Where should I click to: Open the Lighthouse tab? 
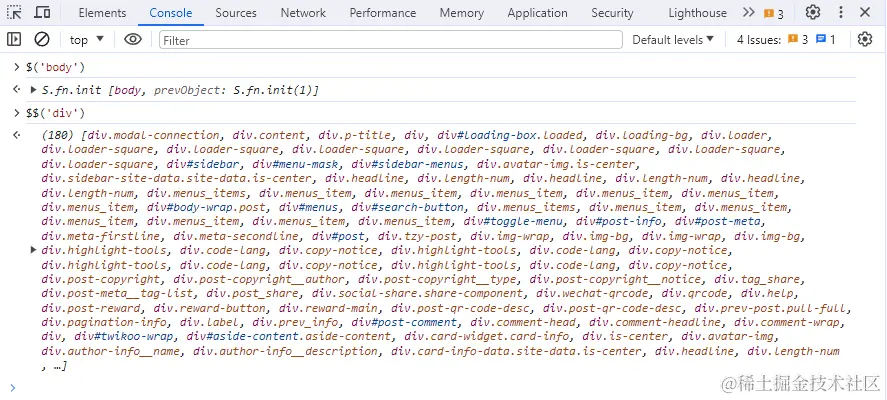[x=697, y=12]
